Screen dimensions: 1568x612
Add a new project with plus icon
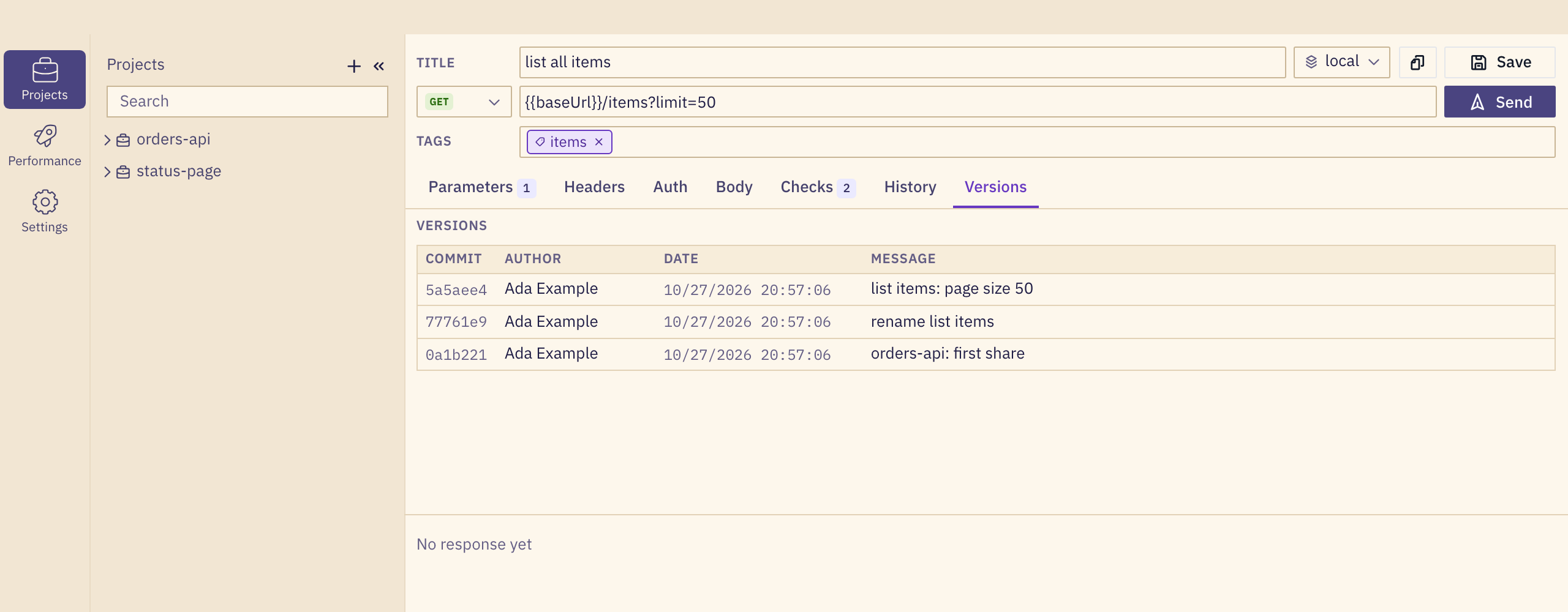[354, 66]
